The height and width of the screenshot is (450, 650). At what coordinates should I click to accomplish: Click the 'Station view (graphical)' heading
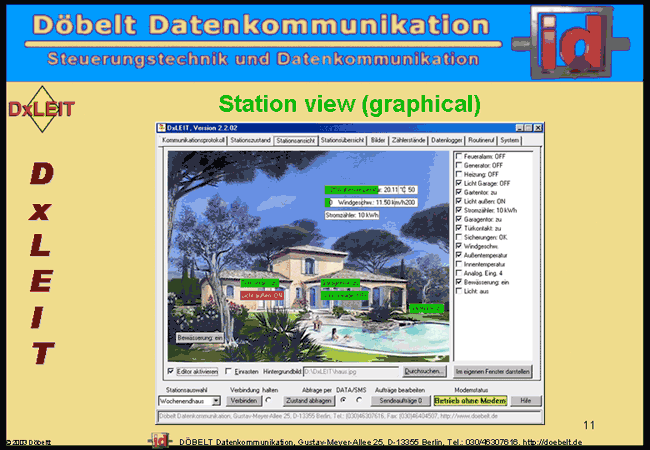[x=349, y=104]
